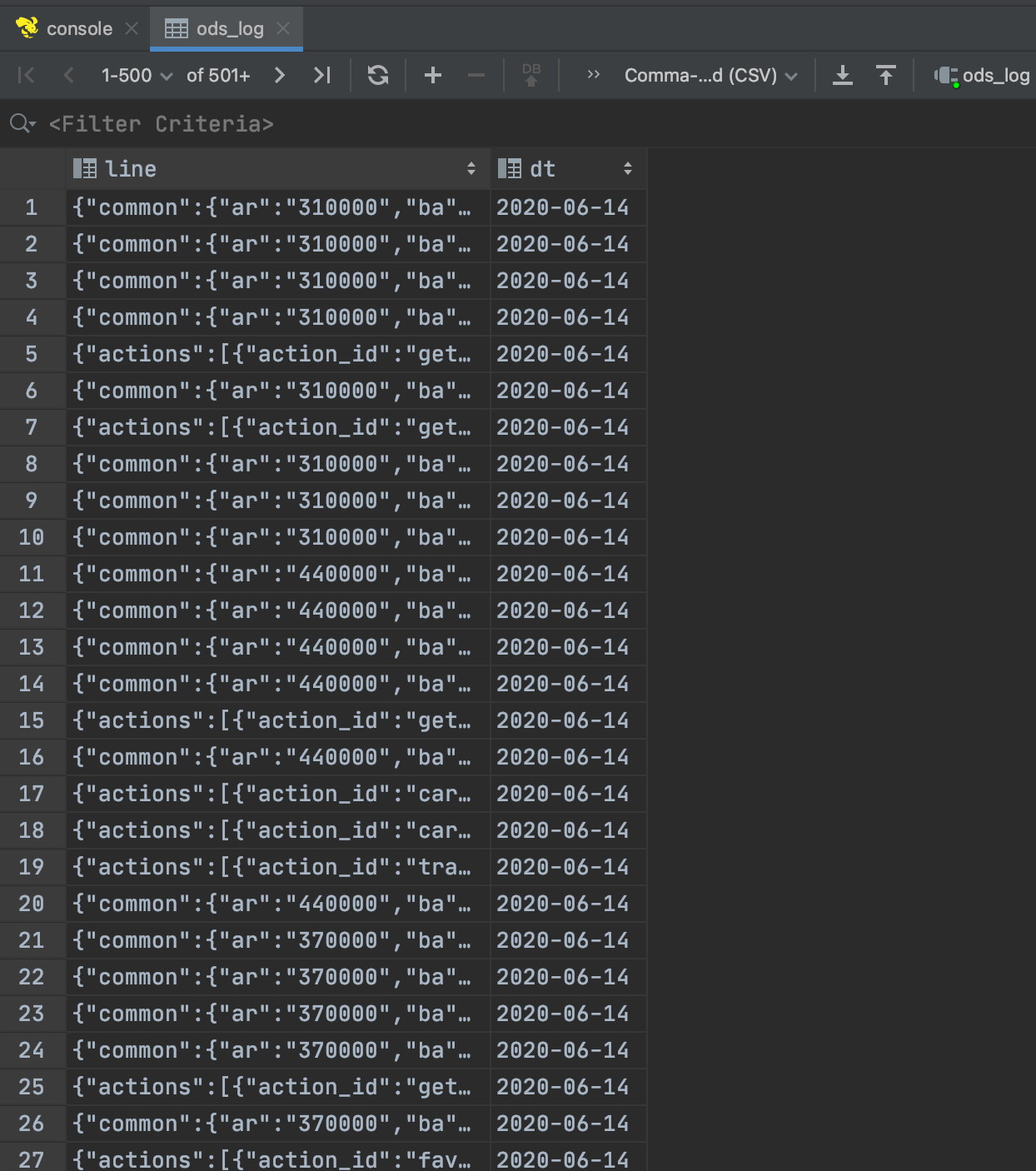Screen dimensions: 1036x1171
Task: Select line cell in row 25
Action: (x=278, y=1087)
